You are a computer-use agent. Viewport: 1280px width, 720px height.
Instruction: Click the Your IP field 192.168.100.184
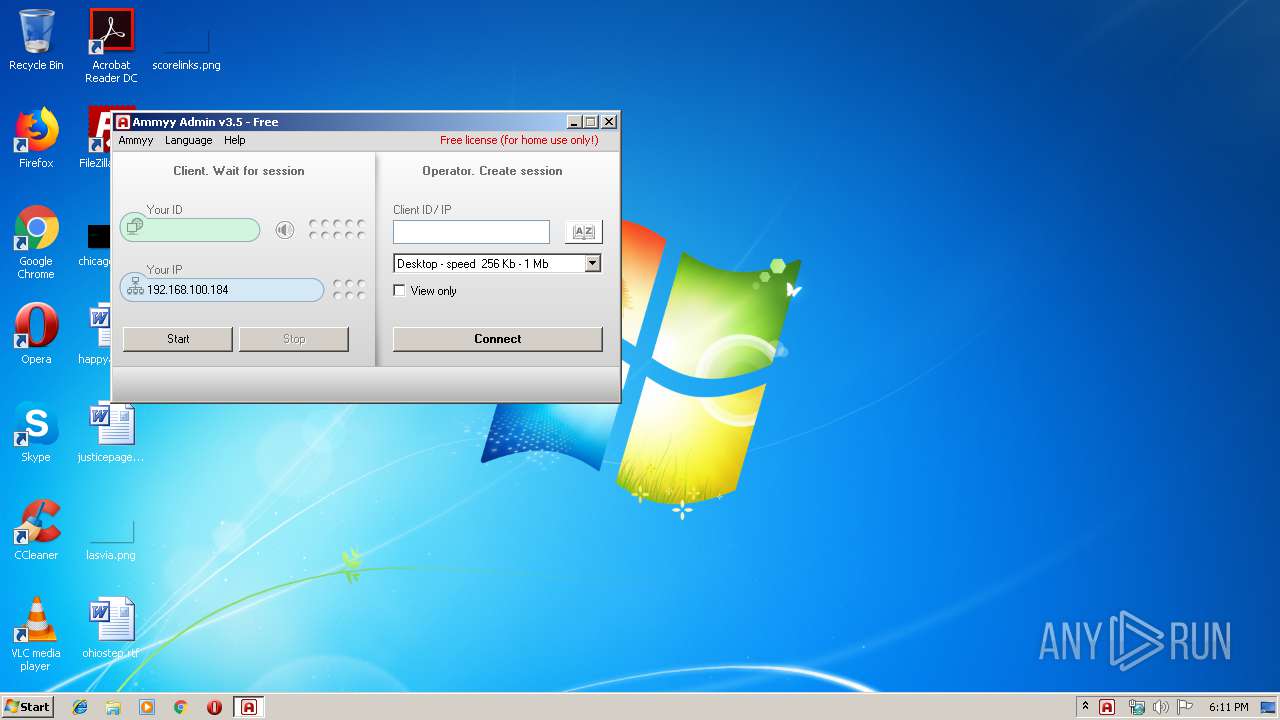point(222,290)
